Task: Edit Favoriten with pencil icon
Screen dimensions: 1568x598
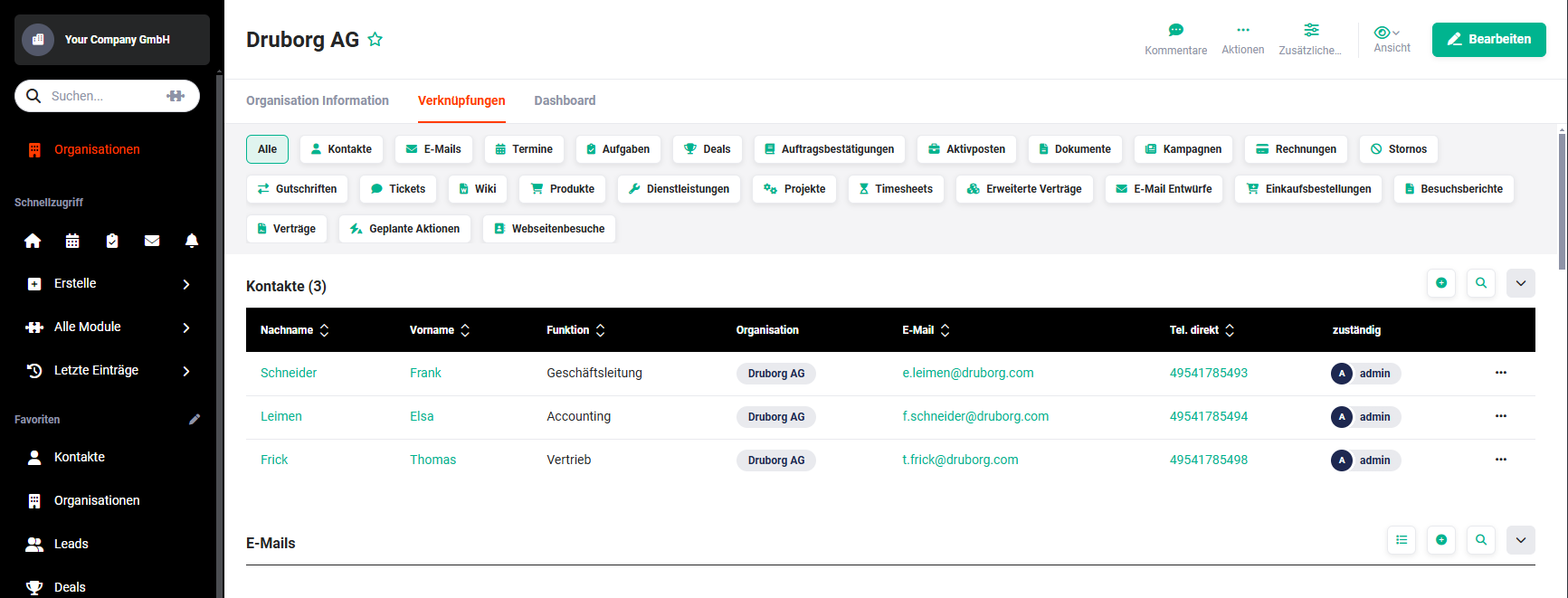Action: click(195, 420)
